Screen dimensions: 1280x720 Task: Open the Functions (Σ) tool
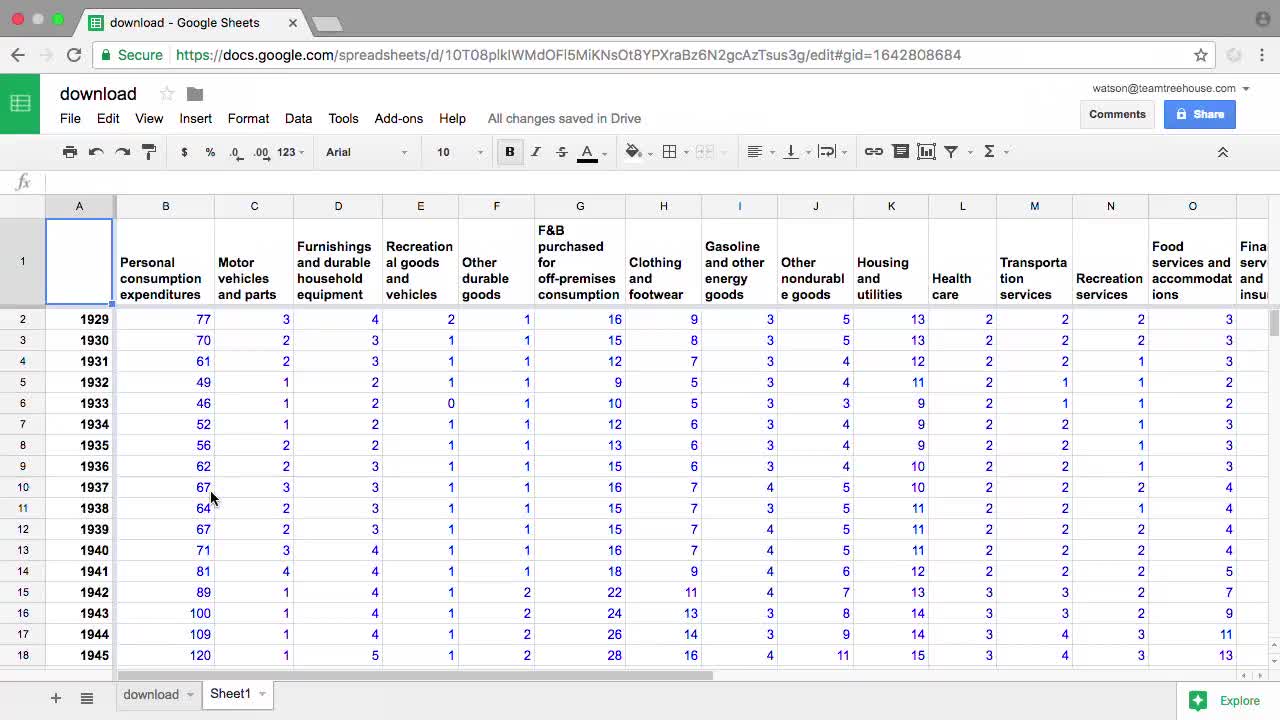click(989, 151)
